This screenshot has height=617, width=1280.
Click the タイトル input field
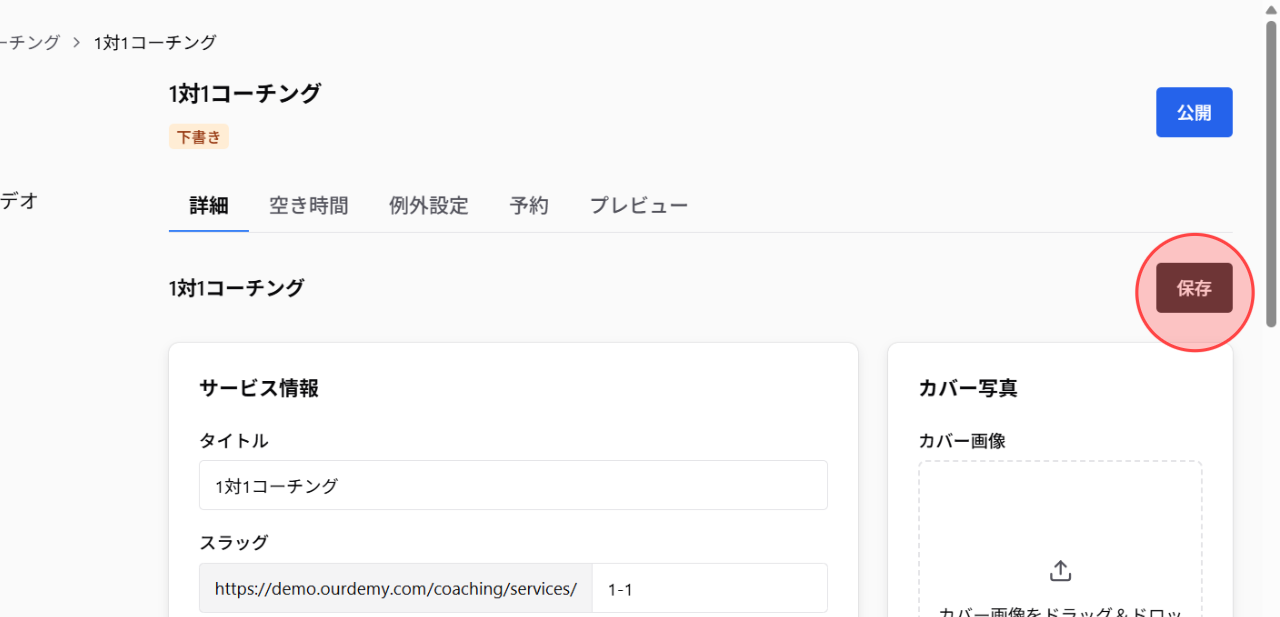click(x=513, y=485)
